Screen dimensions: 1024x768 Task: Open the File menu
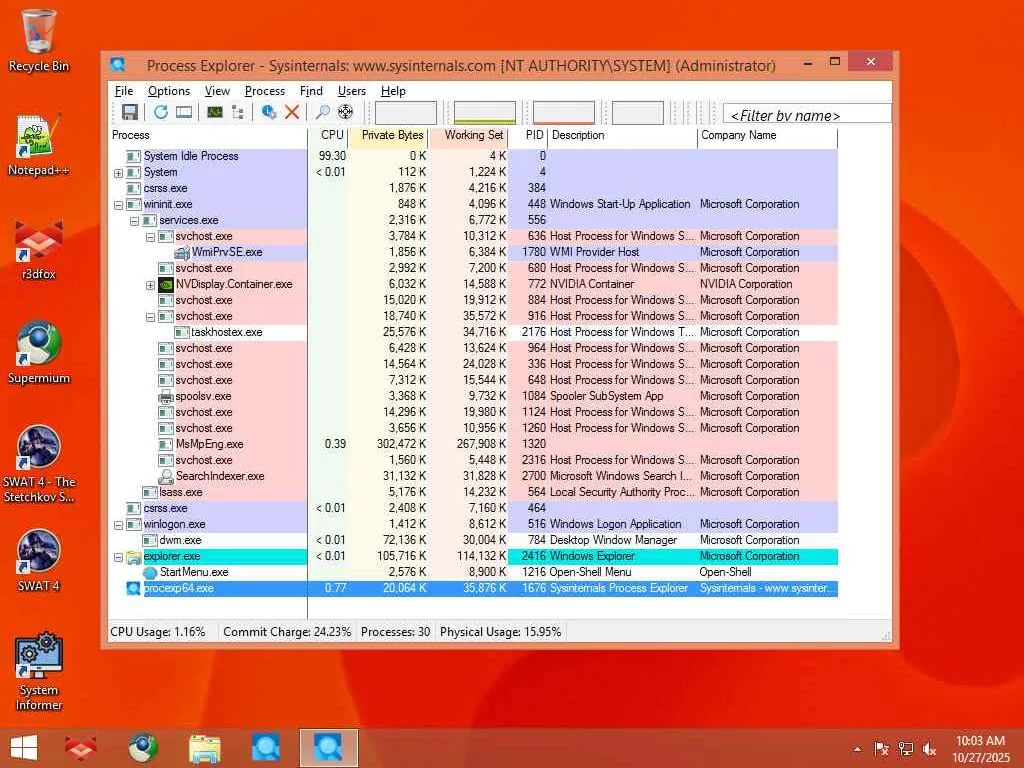123,91
